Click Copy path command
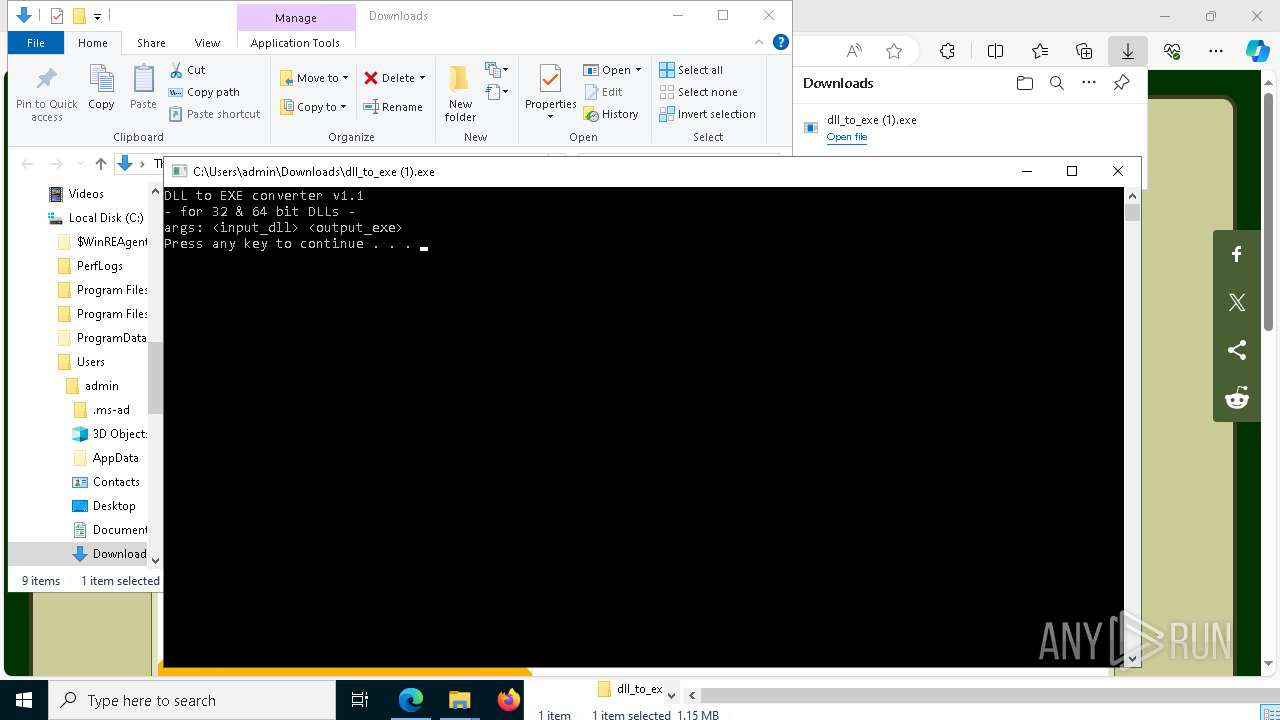 [204, 92]
